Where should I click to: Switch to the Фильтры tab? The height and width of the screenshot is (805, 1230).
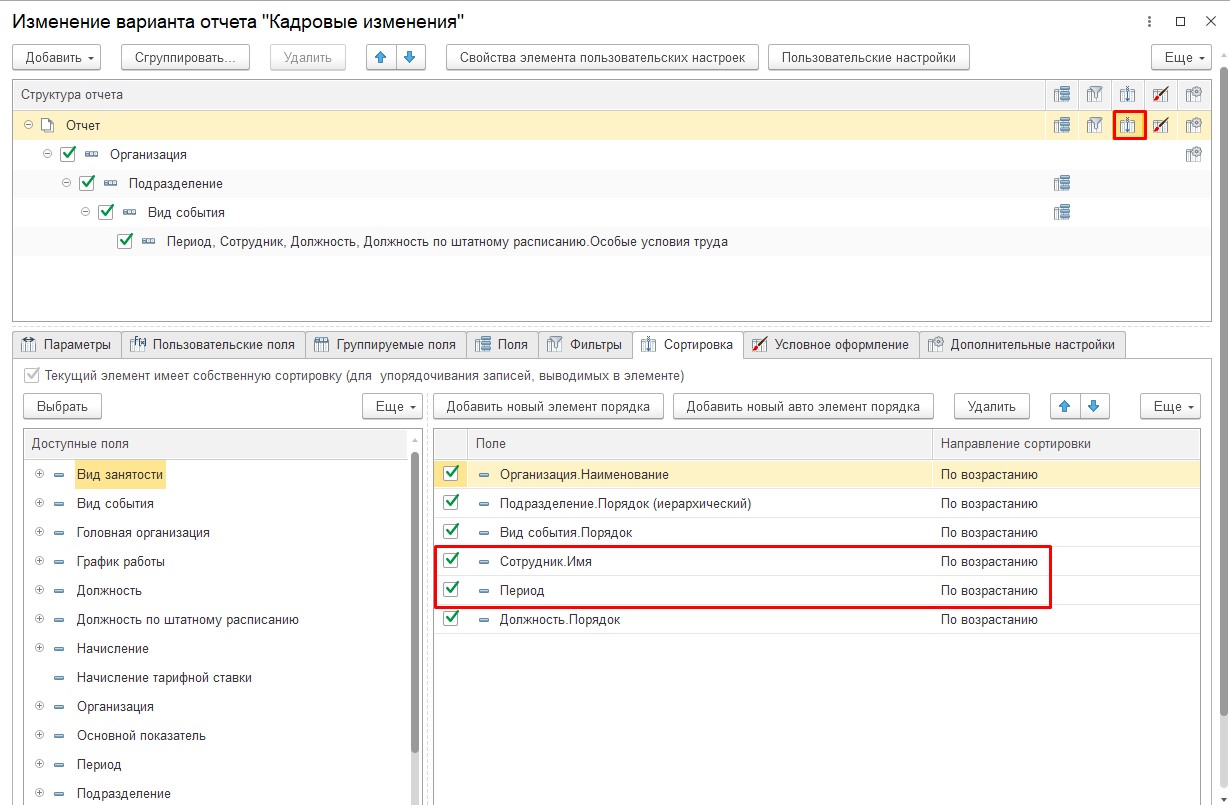(x=586, y=344)
